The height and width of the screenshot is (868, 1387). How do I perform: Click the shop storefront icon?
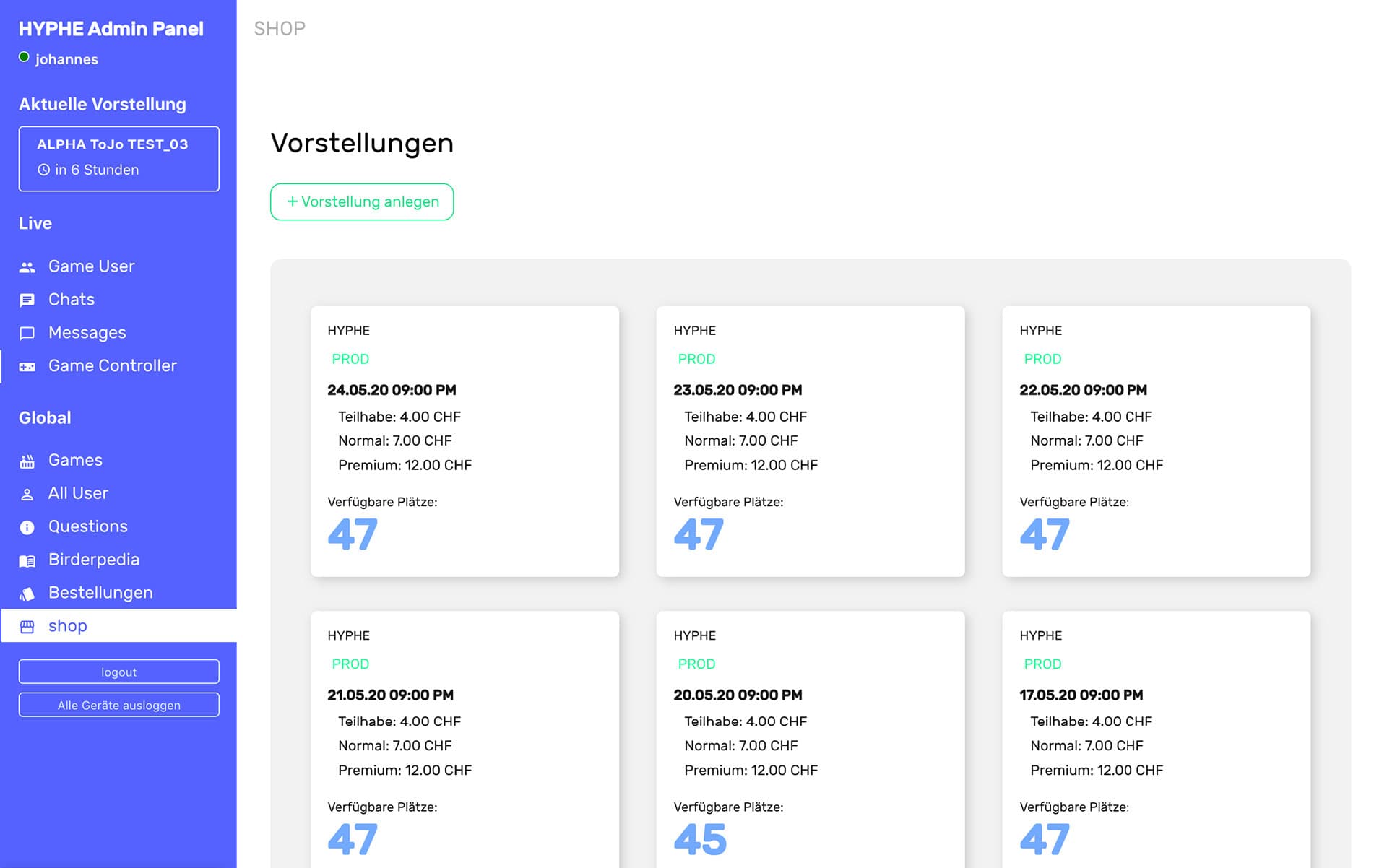27,627
